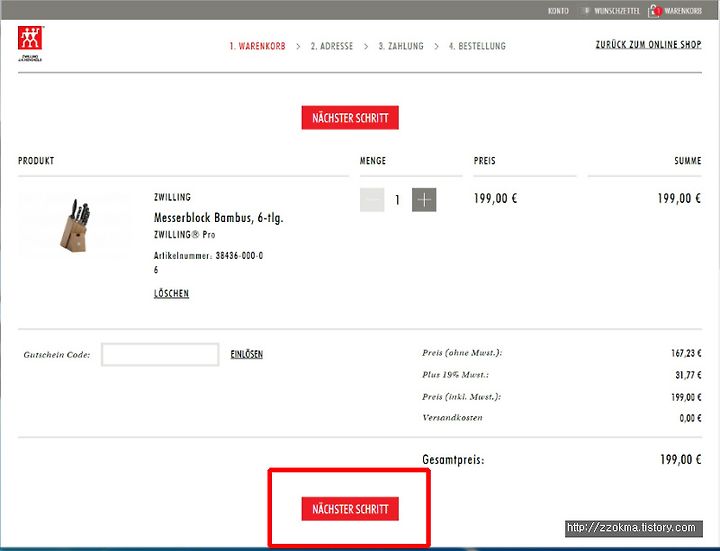Go back via Zurück zum Online Shop
Viewport: 720px width, 551px height.
(x=648, y=45)
